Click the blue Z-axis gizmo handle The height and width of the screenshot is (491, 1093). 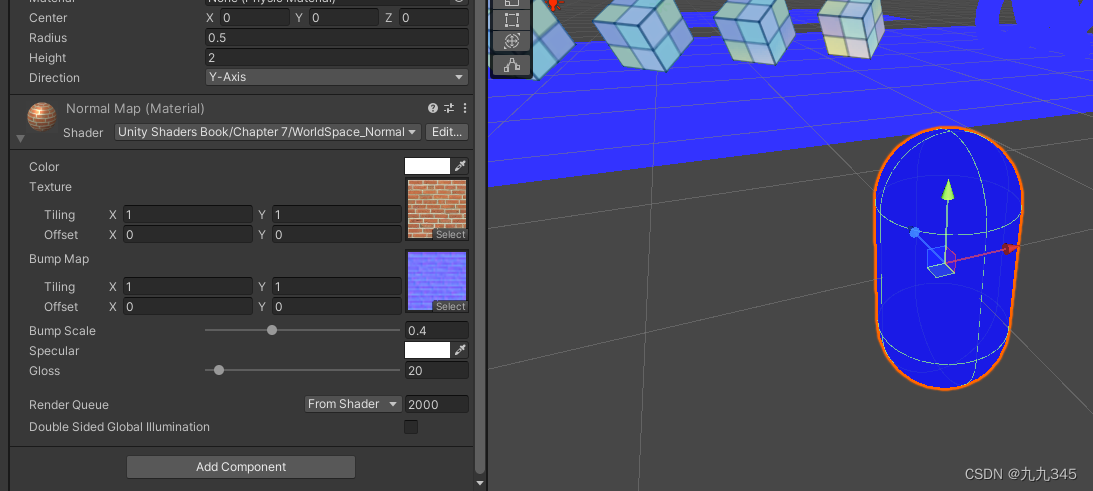click(915, 232)
